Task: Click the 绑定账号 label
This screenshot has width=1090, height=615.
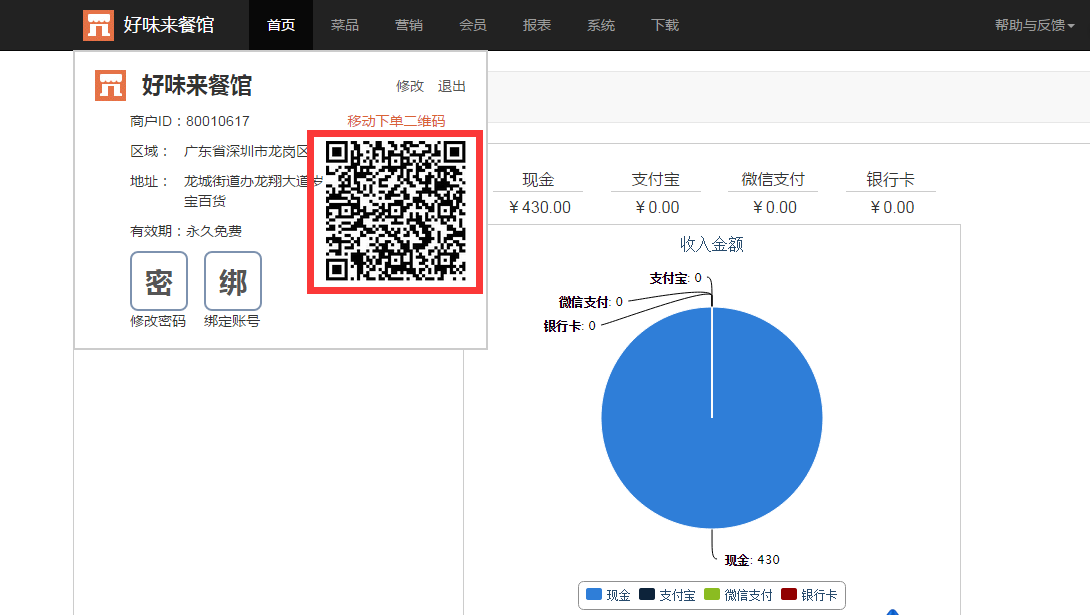Action: pos(231,321)
